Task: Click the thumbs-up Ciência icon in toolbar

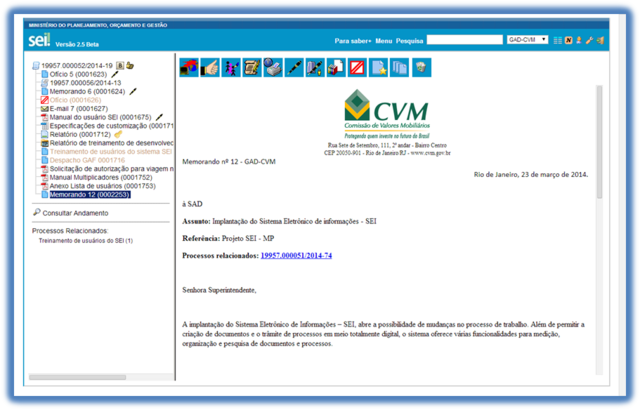Action: click(210, 67)
